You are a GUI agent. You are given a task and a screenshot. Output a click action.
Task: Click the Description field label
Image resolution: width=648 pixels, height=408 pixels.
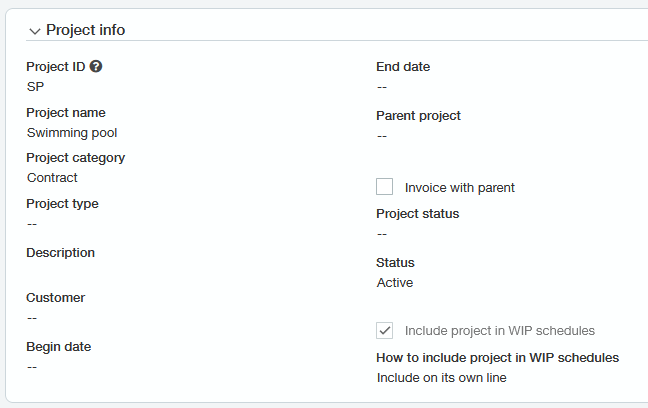click(x=60, y=253)
